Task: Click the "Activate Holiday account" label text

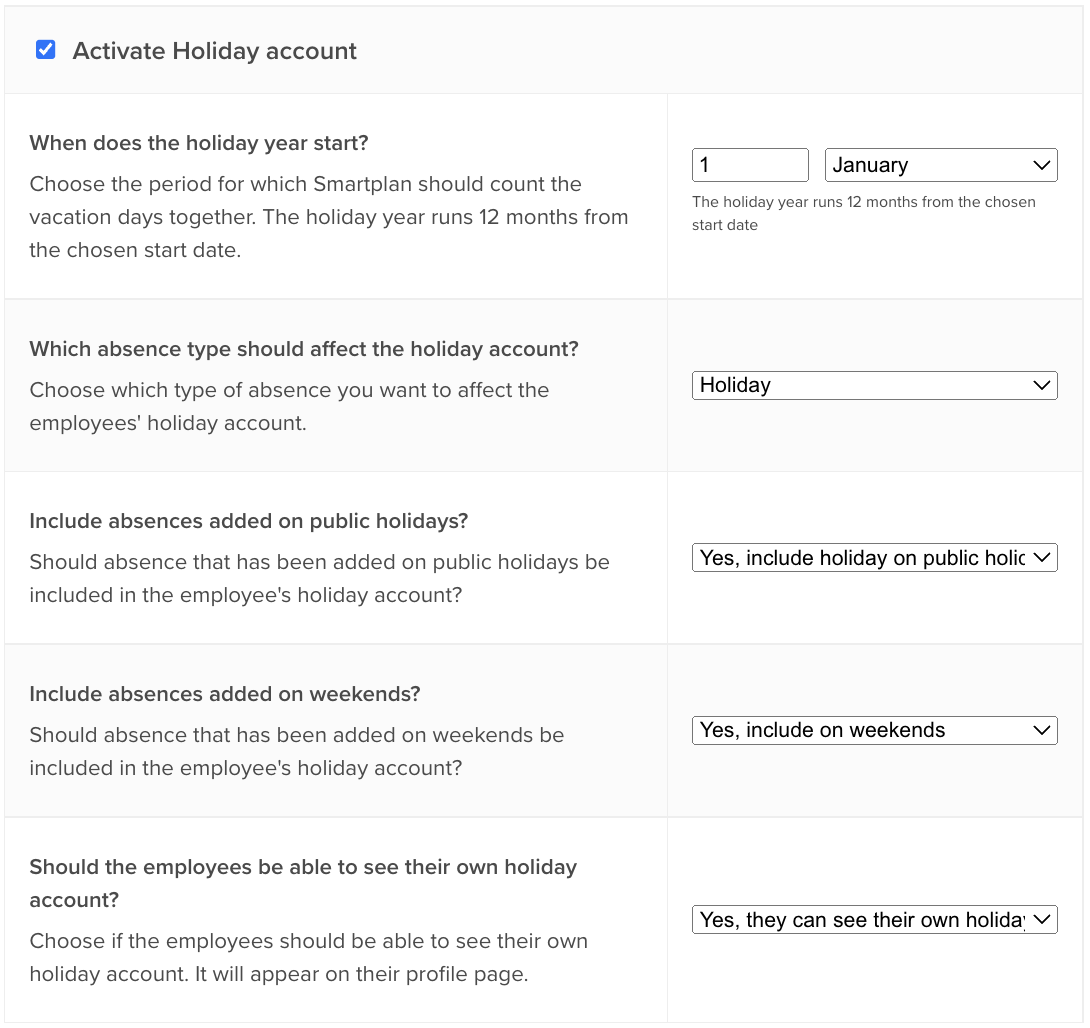Action: [214, 51]
